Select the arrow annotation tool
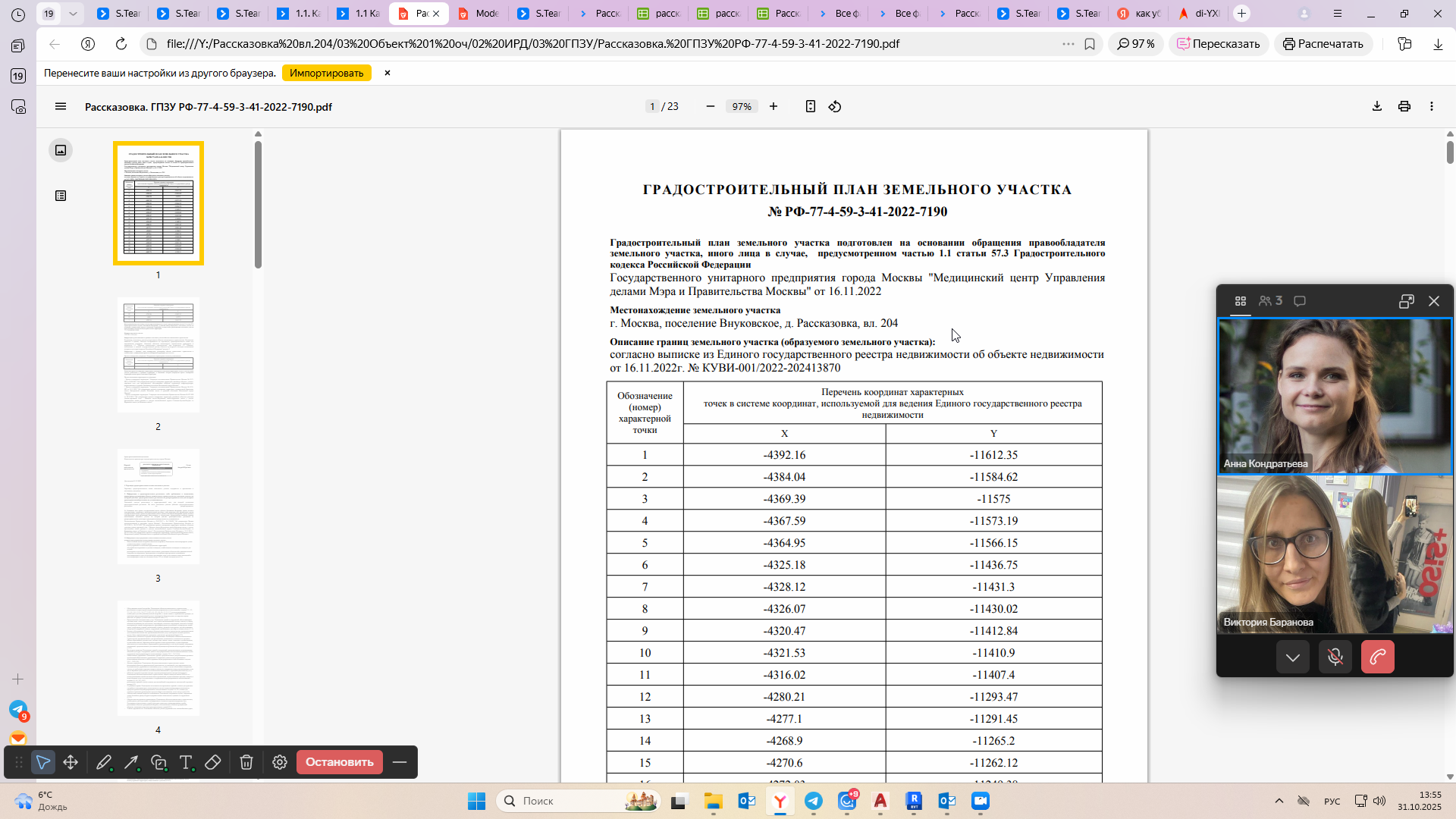The height and width of the screenshot is (819, 1456). tap(131, 762)
